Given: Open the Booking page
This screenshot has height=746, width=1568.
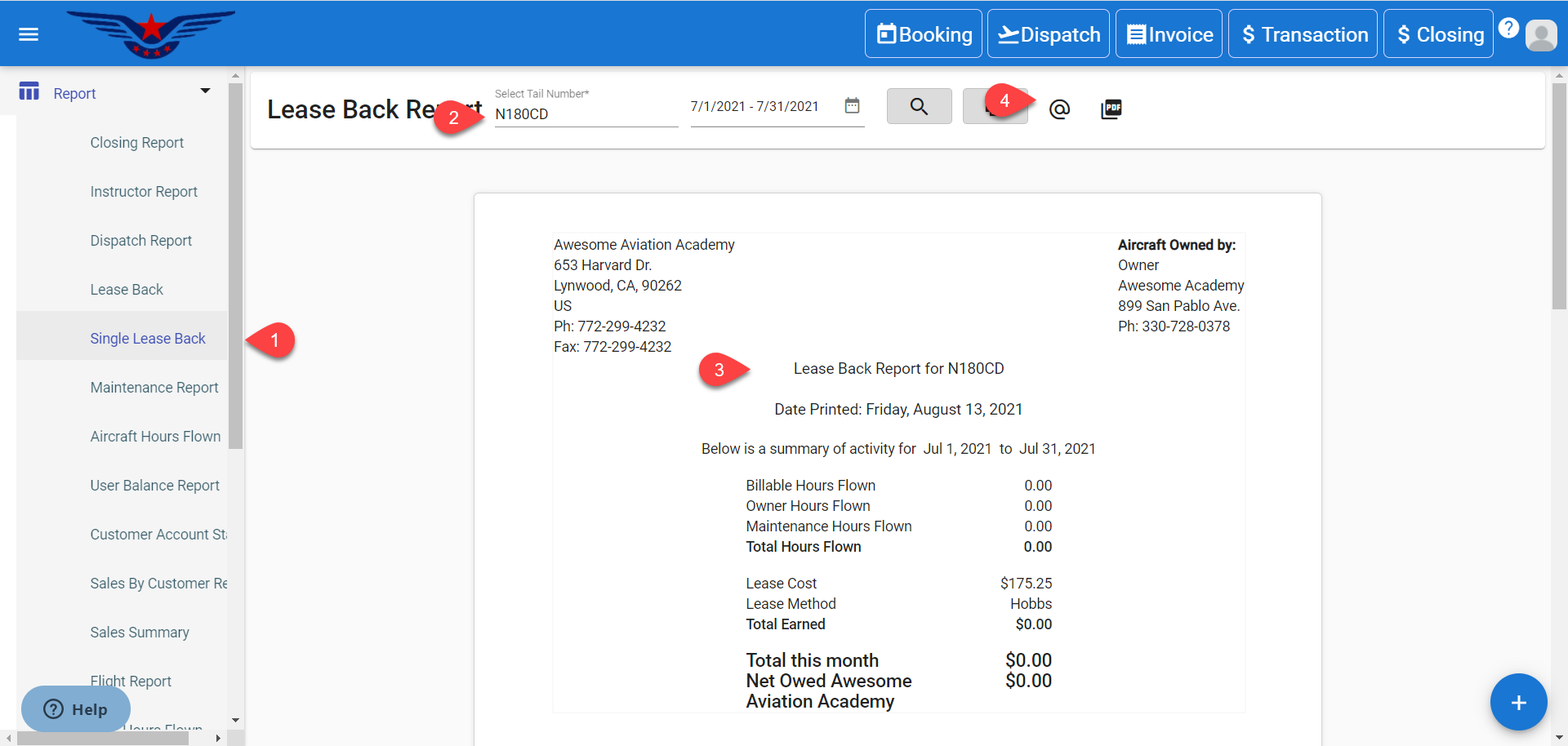Looking at the screenshot, I should [x=924, y=34].
